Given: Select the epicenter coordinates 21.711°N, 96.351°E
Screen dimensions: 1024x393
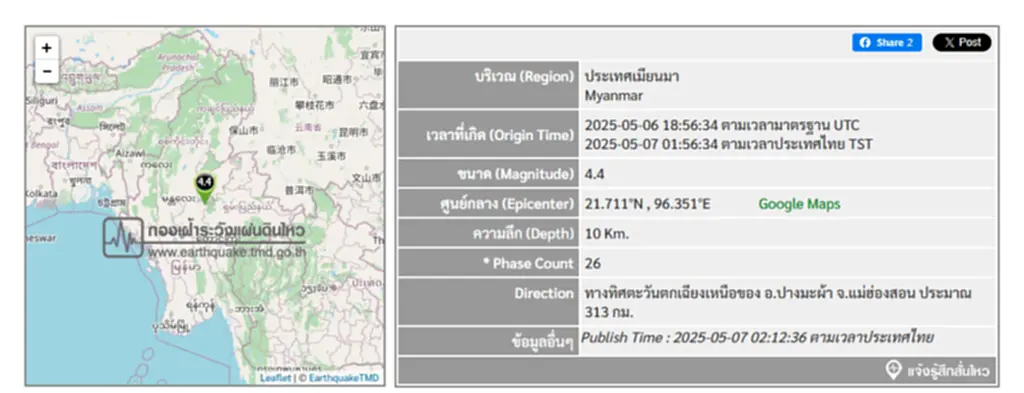Looking at the screenshot, I should tap(647, 204).
